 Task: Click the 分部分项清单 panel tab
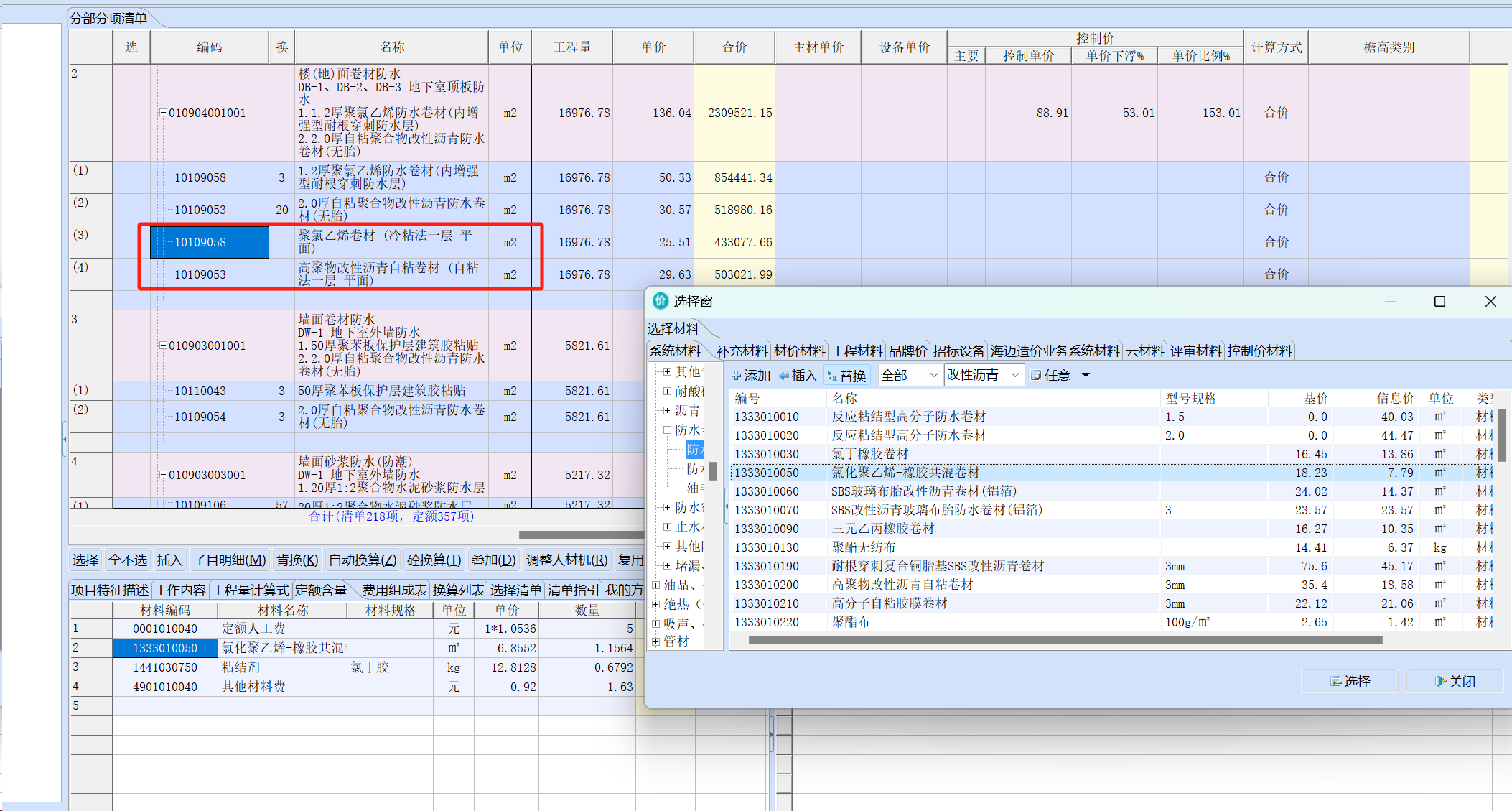pyautogui.click(x=108, y=19)
